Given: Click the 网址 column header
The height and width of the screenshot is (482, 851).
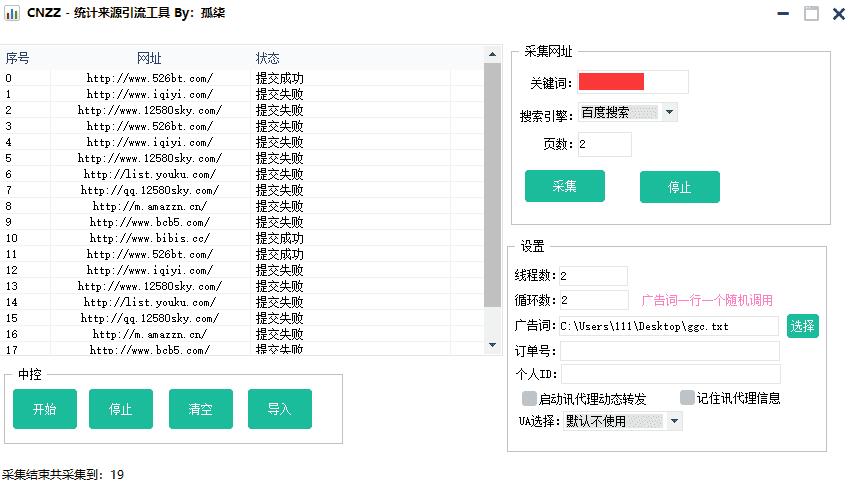Looking at the screenshot, I should pos(149,58).
